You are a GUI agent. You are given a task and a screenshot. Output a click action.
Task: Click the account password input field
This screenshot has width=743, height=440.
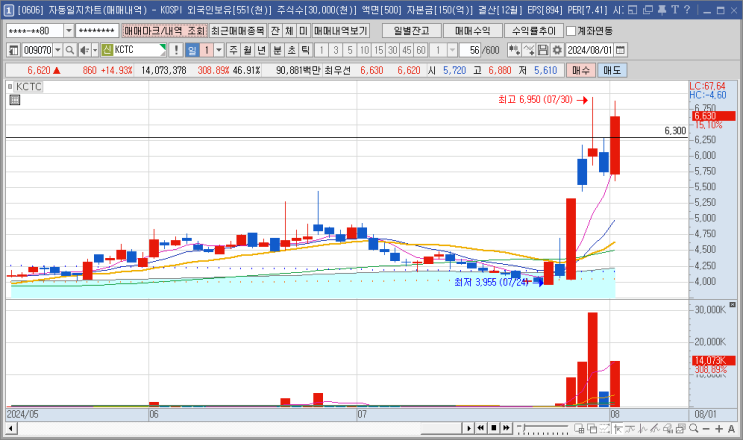(x=97, y=31)
